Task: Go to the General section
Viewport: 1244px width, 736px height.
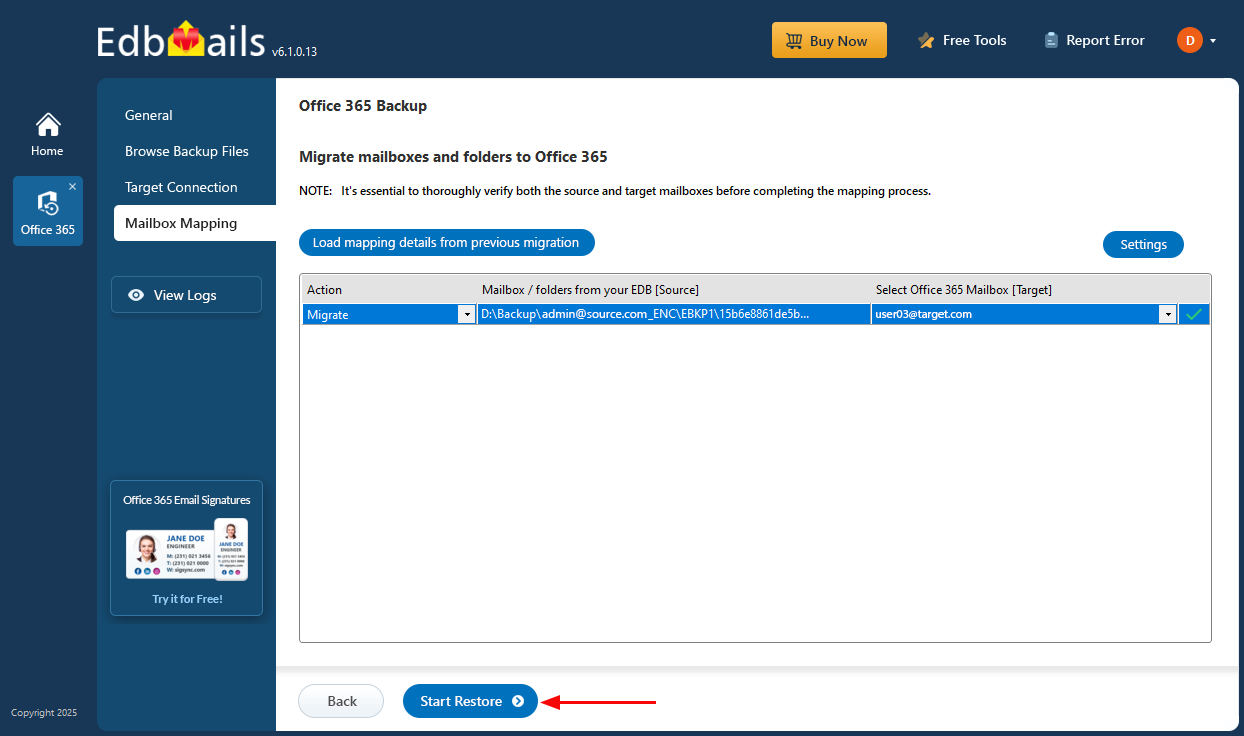Action: point(149,115)
